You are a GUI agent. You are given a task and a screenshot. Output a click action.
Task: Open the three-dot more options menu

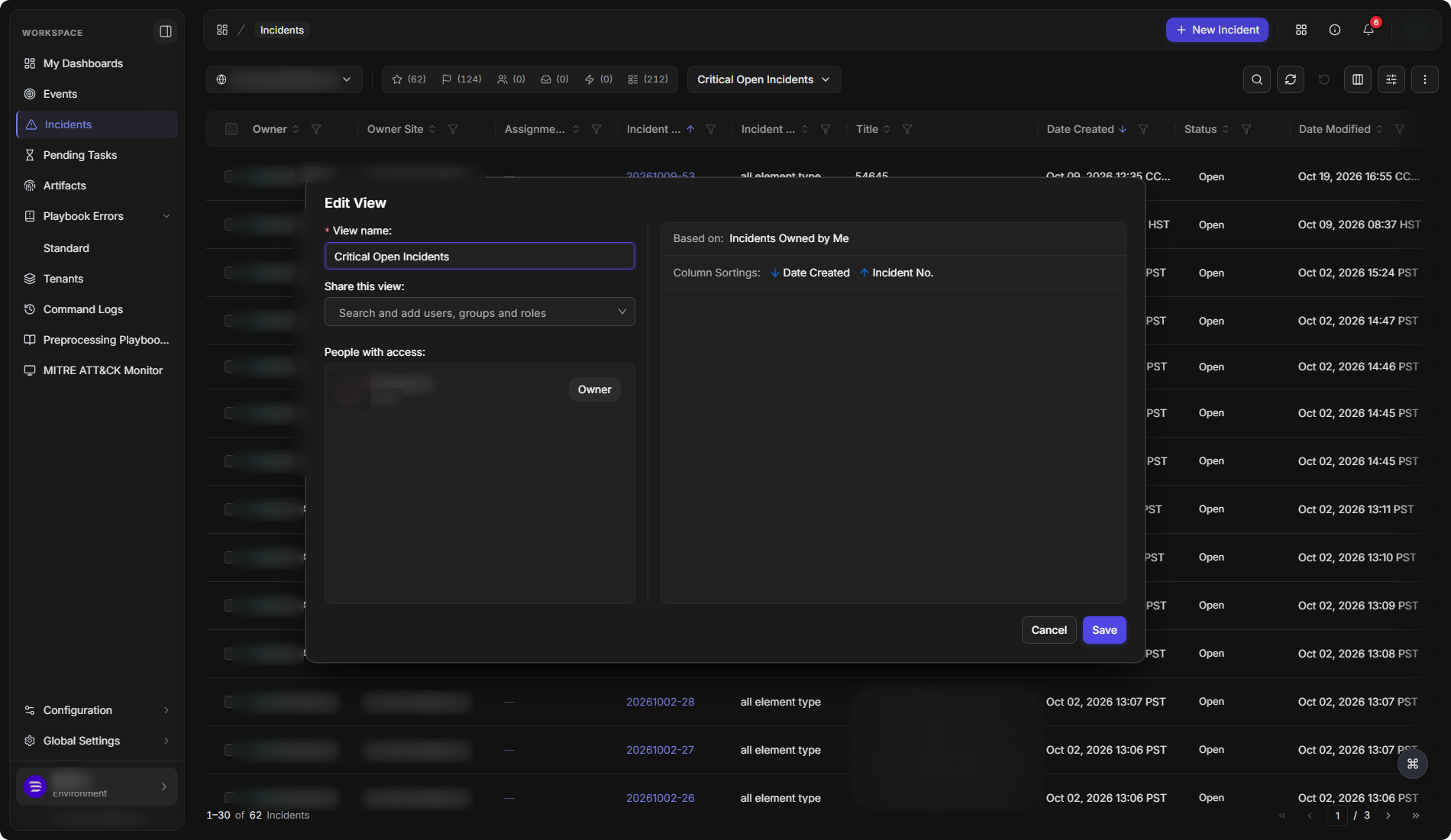(1425, 79)
